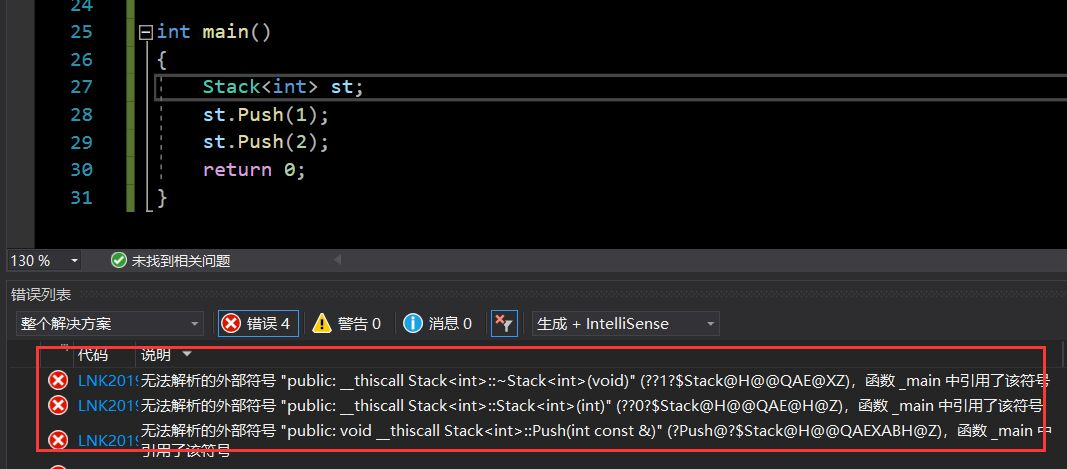Select the Stack<int>(int) unresolved symbol description
The height and width of the screenshot is (469, 1067).
[591, 406]
